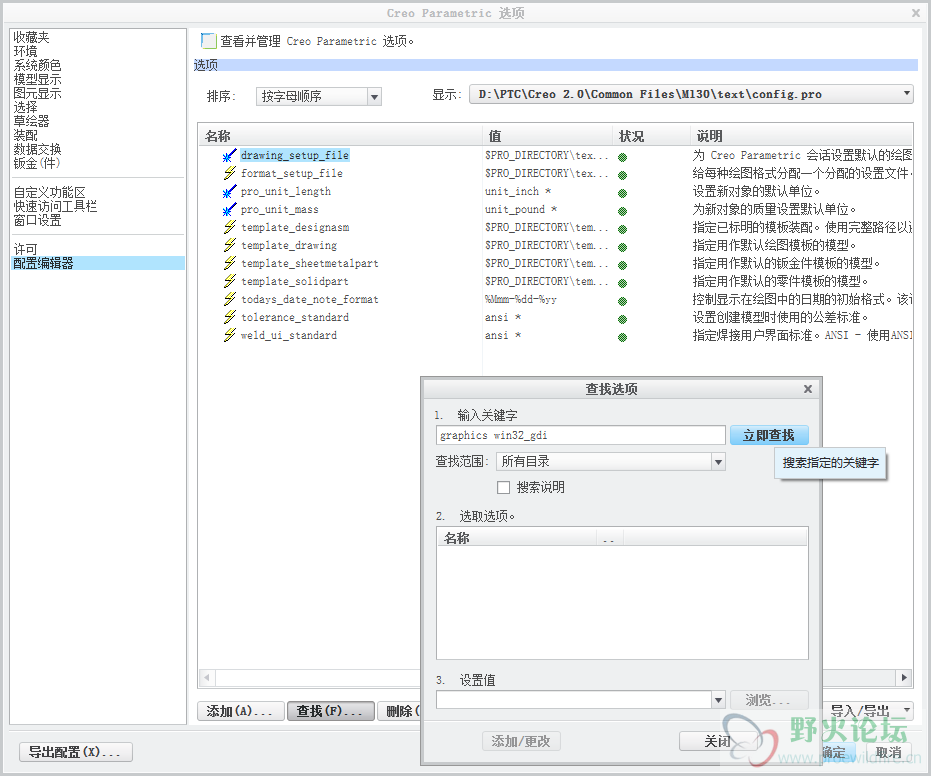Click the 说明 column header

coord(801,136)
